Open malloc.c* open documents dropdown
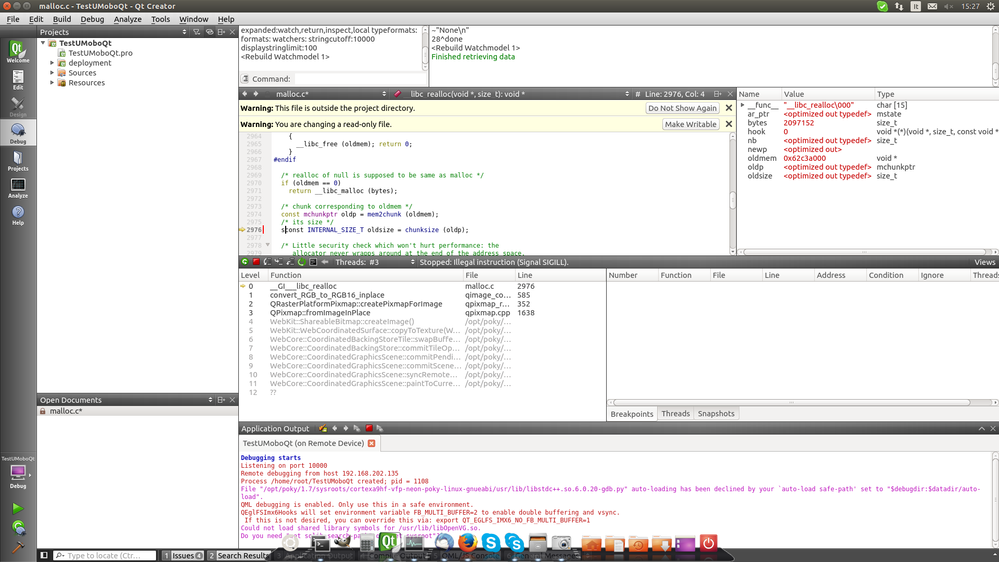999x562 pixels. coord(329,94)
